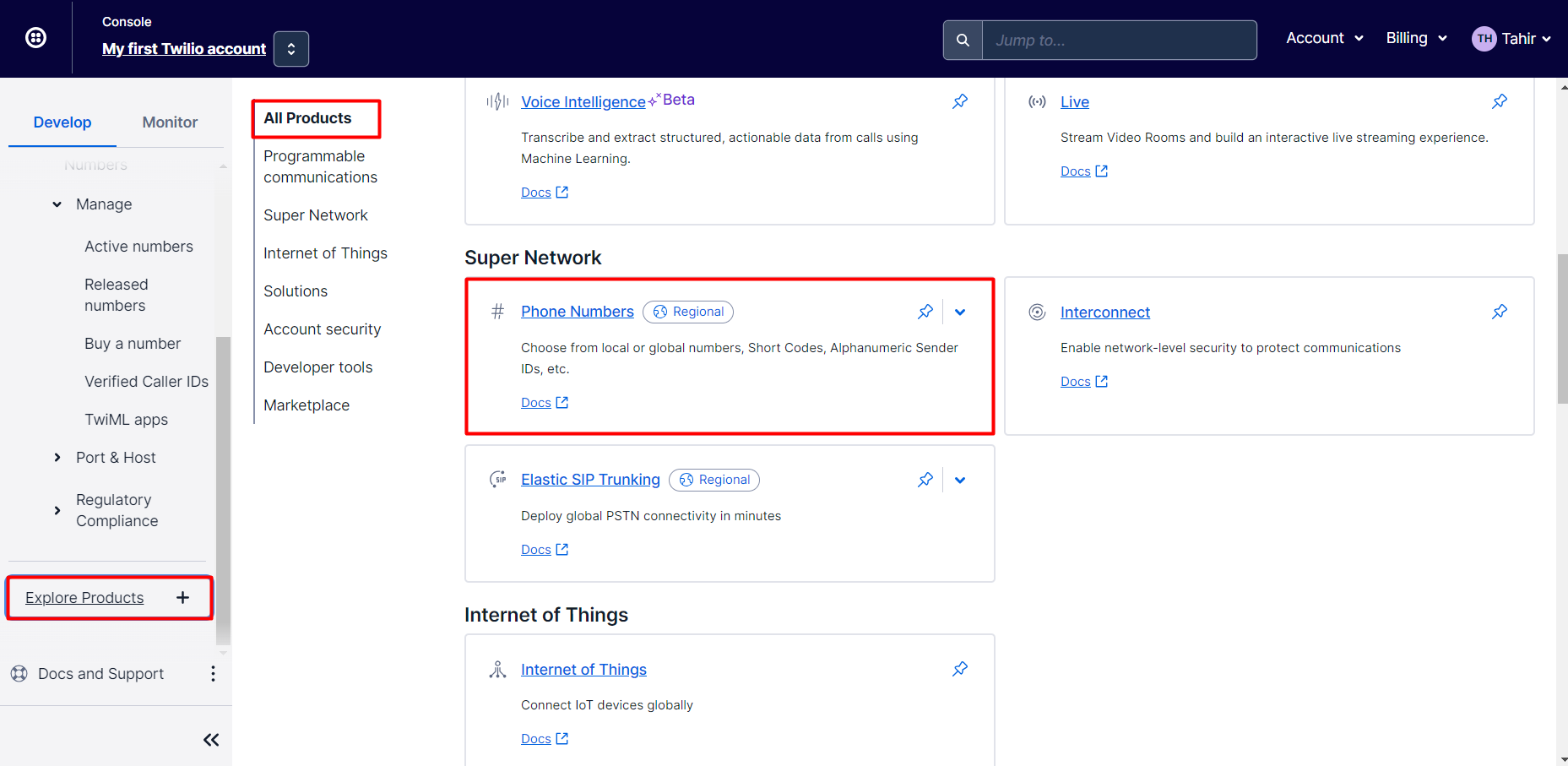Open the Tahir user profile menu
1568x766 pixels.
[1511, 39]
